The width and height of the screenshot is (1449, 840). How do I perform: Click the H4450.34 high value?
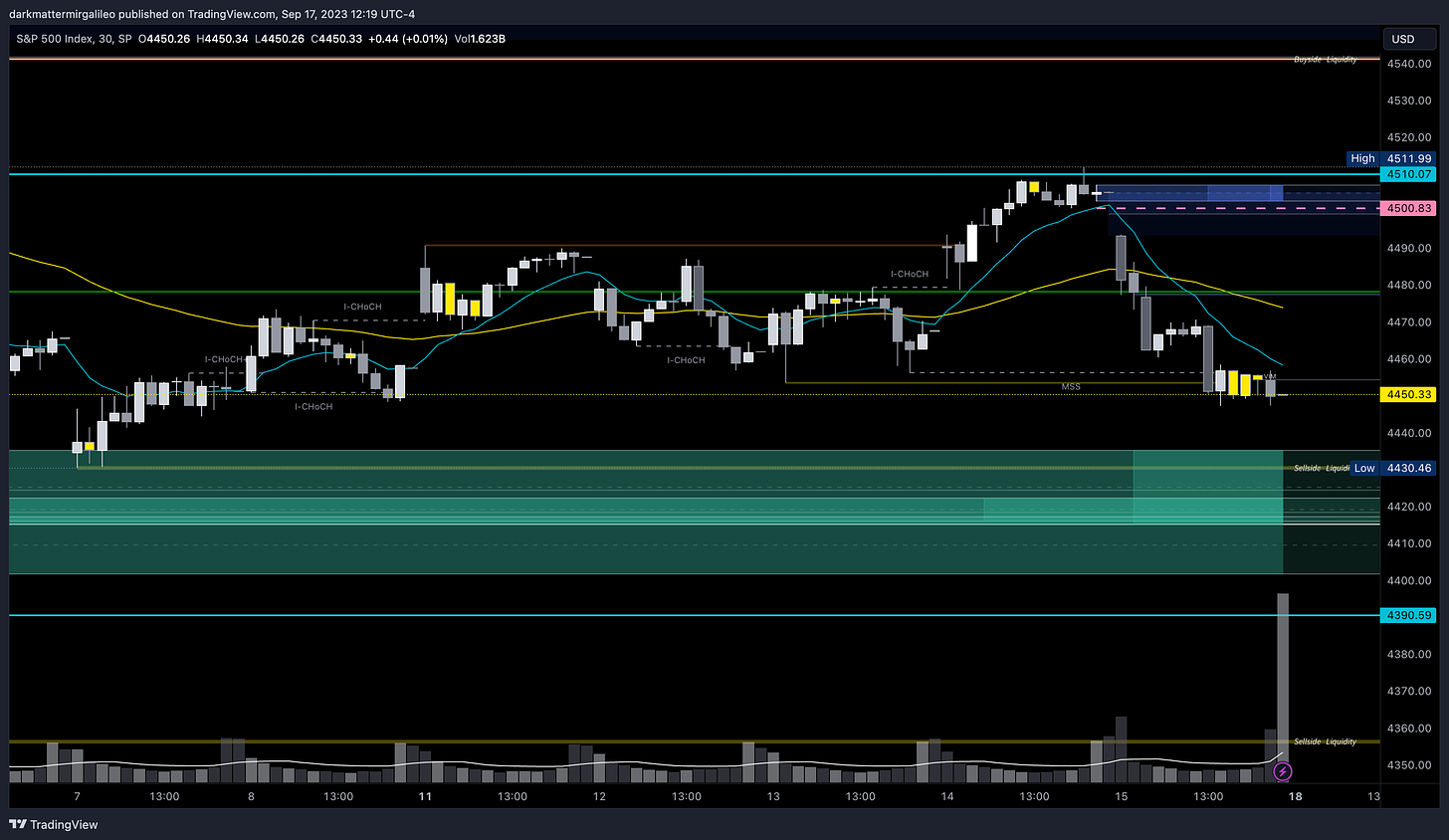(222, 39)
